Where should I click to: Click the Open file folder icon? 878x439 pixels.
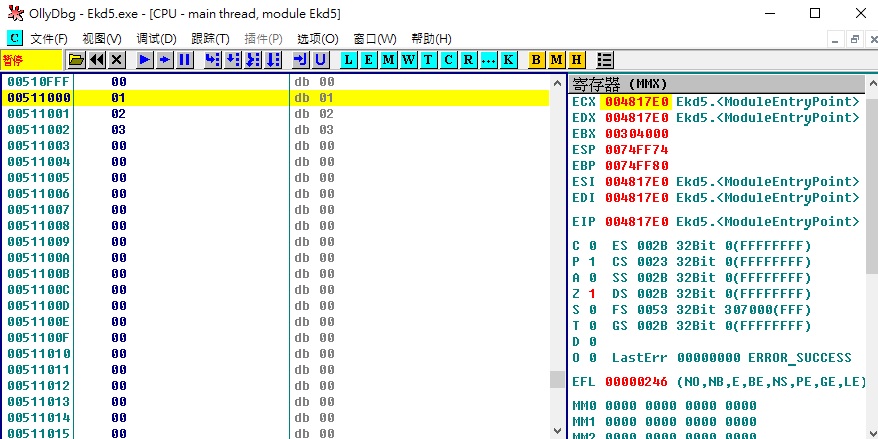click(x=76, y=60)
